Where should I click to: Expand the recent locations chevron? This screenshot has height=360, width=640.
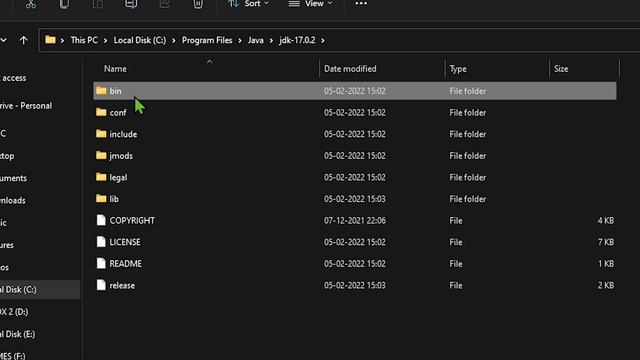click(x=4, y=40)
